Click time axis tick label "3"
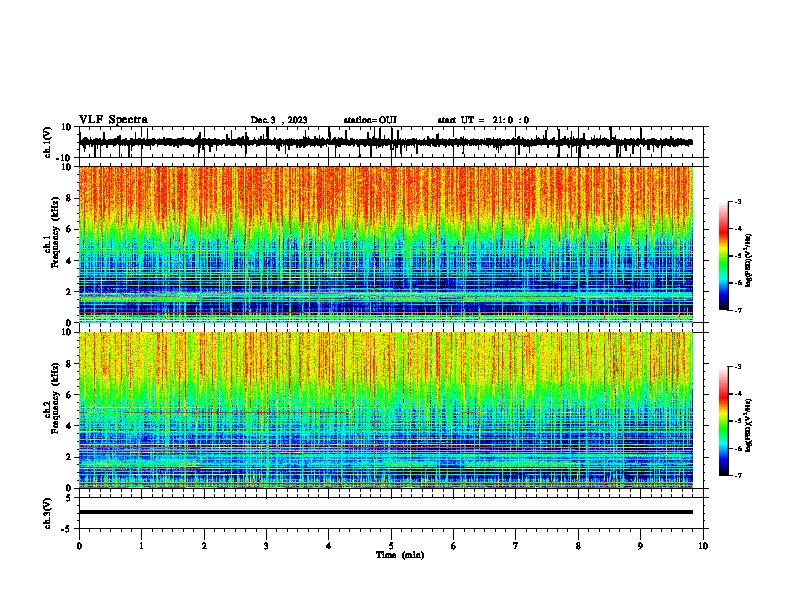 pos(266,546)
